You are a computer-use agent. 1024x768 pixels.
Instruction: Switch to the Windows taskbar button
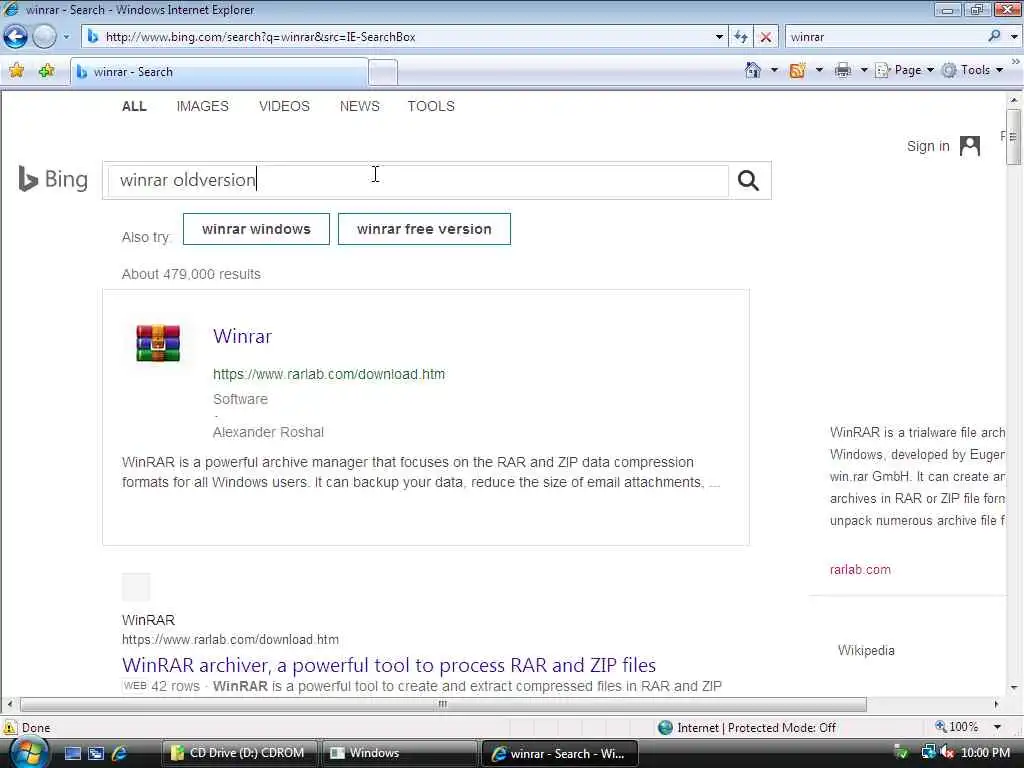399,753
